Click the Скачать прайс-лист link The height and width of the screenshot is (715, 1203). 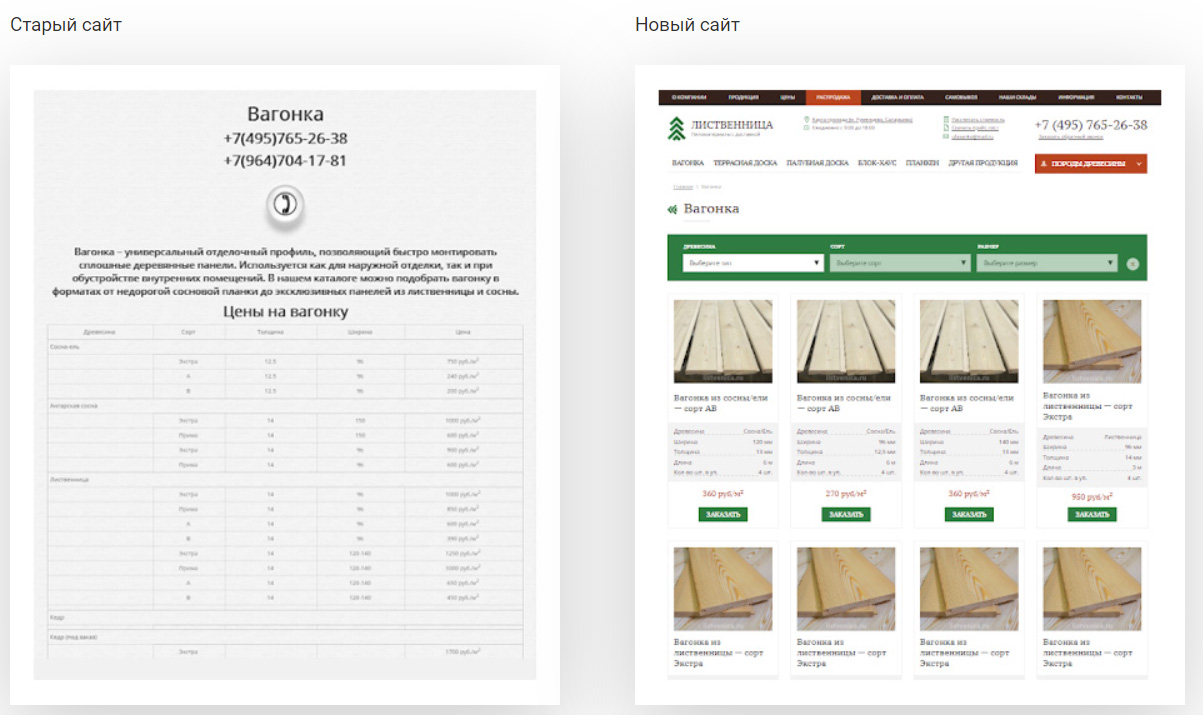tap(975, 128)
